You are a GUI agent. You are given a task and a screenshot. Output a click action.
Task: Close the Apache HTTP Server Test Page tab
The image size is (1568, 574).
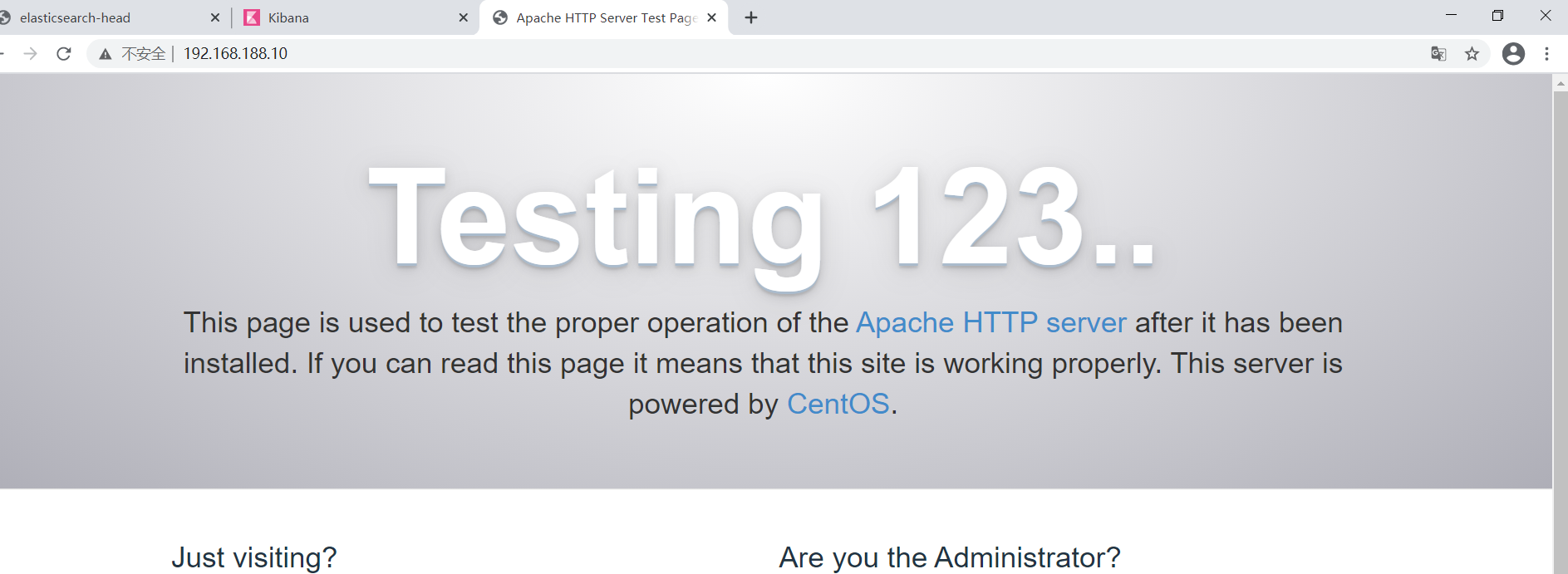coord(712,17)
